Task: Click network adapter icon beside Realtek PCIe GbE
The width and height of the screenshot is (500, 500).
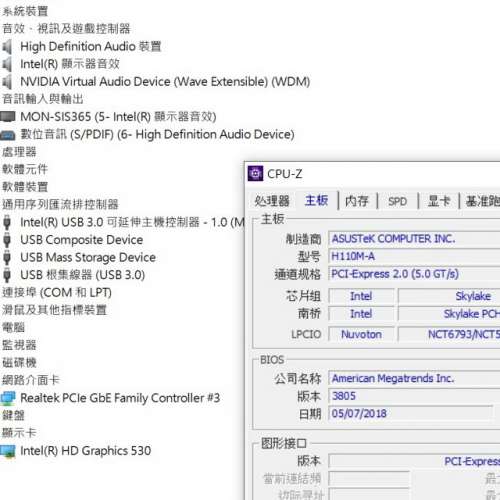Action: click(x=8, y=398)
